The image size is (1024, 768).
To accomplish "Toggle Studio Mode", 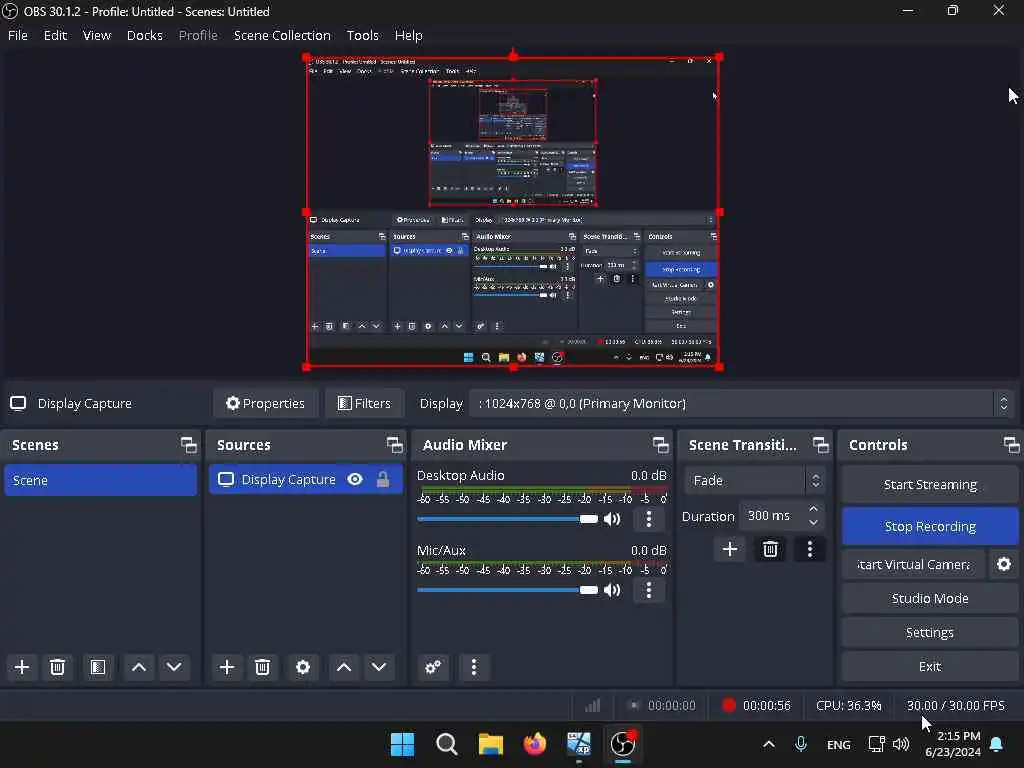I will (930, 598).
